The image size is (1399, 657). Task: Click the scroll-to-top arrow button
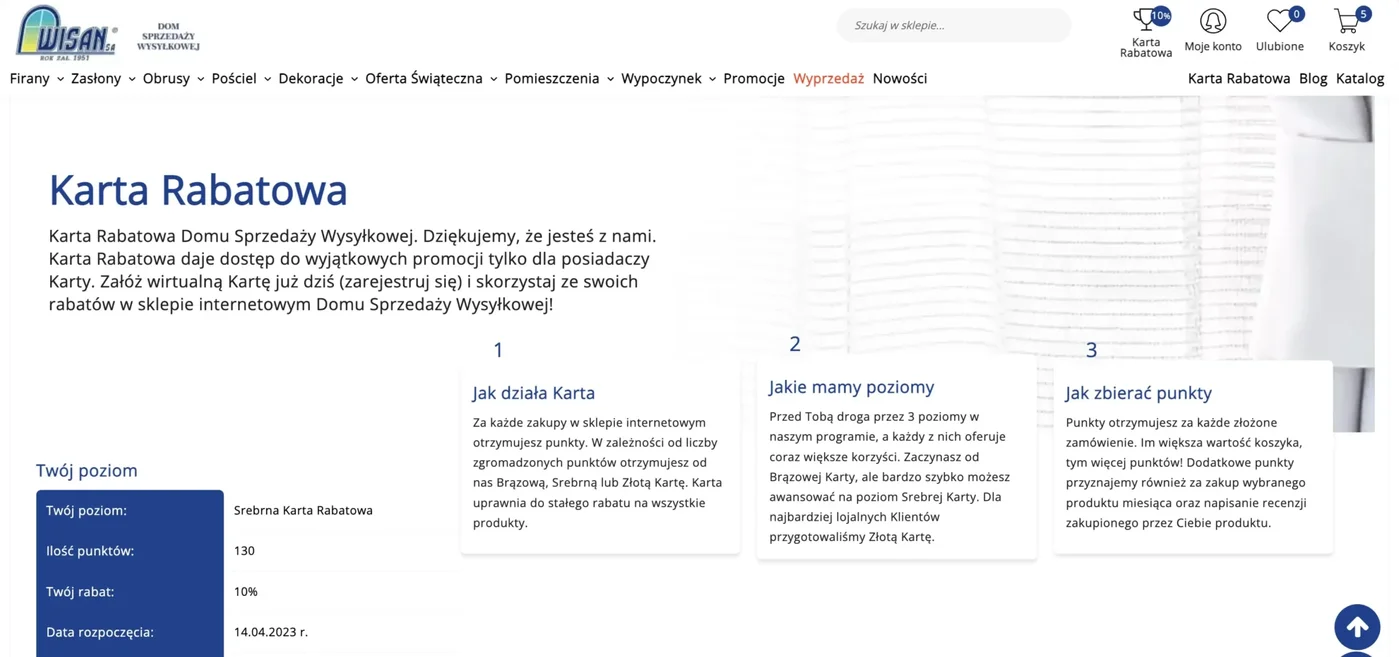pyautogui.click(x=1357, y=627)
